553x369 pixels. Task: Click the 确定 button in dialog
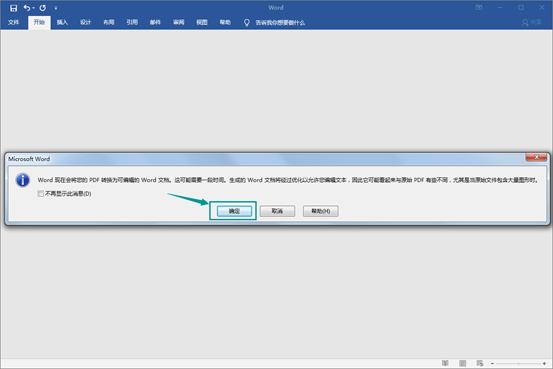pos(234,211)
